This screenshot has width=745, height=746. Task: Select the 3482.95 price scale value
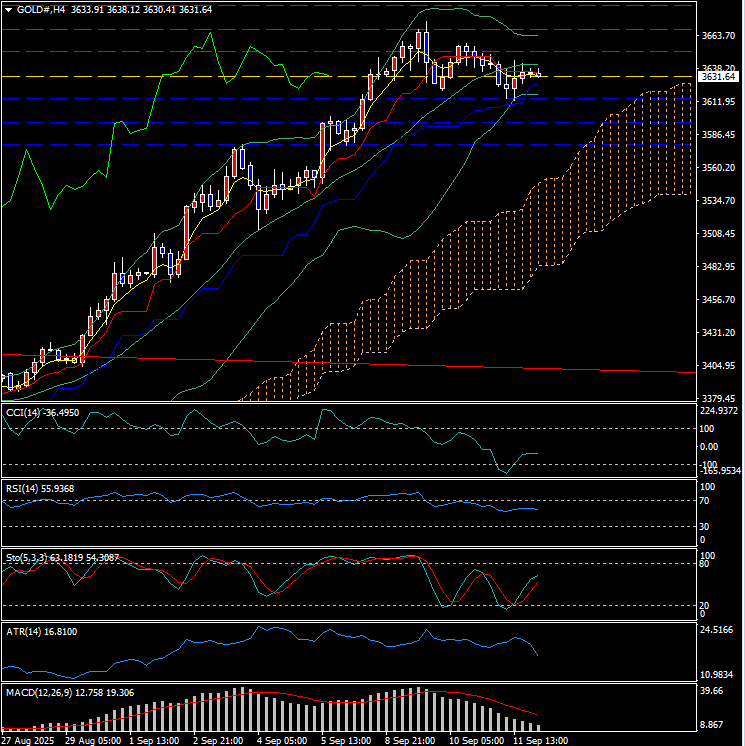[718, 266]
